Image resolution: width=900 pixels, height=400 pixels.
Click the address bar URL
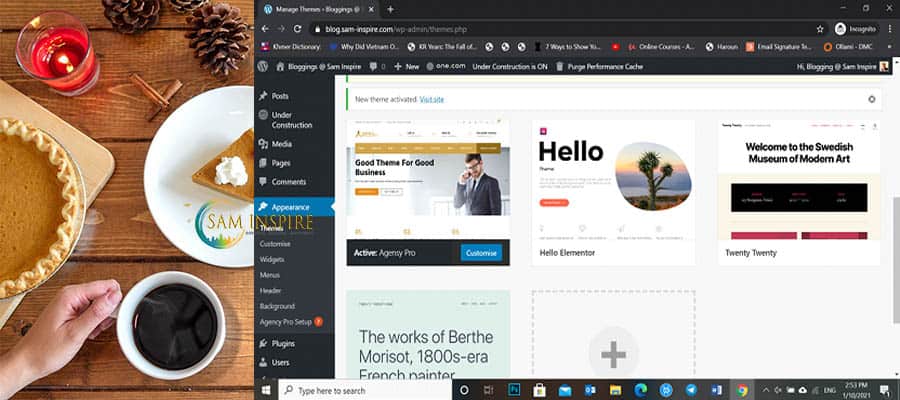396,29
